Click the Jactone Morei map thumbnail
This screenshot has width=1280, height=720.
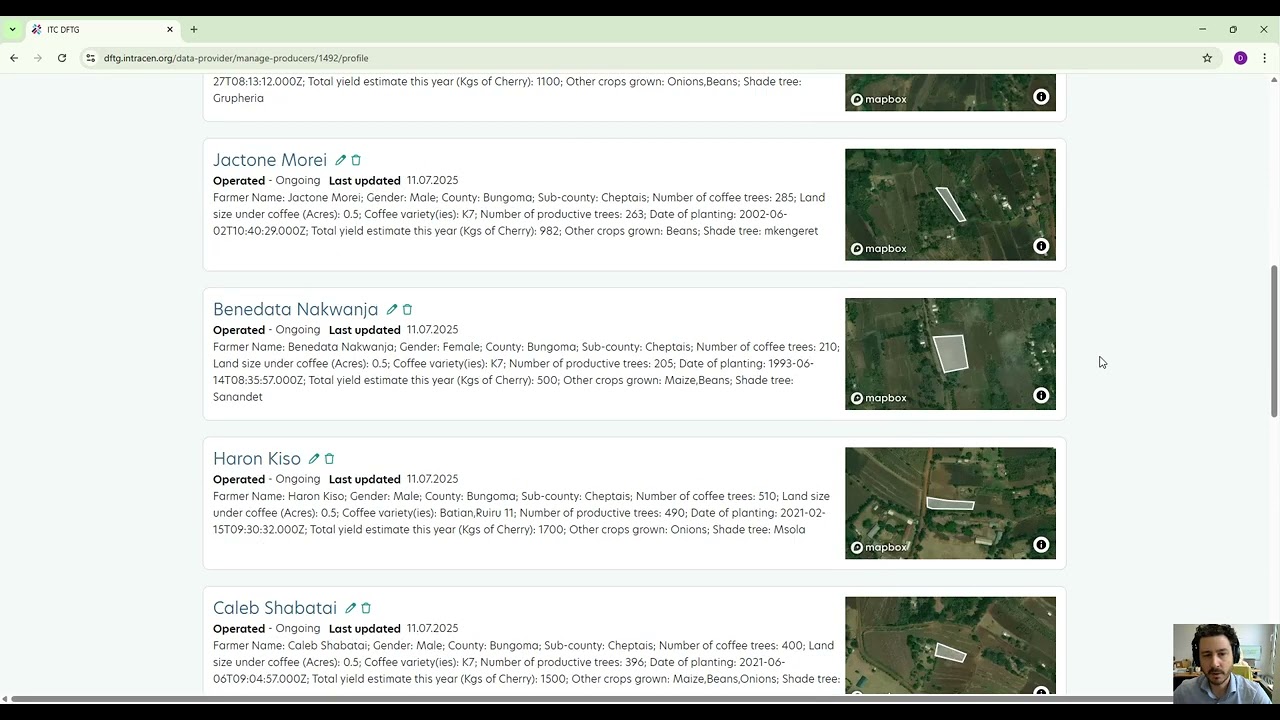tap(950, 205)
